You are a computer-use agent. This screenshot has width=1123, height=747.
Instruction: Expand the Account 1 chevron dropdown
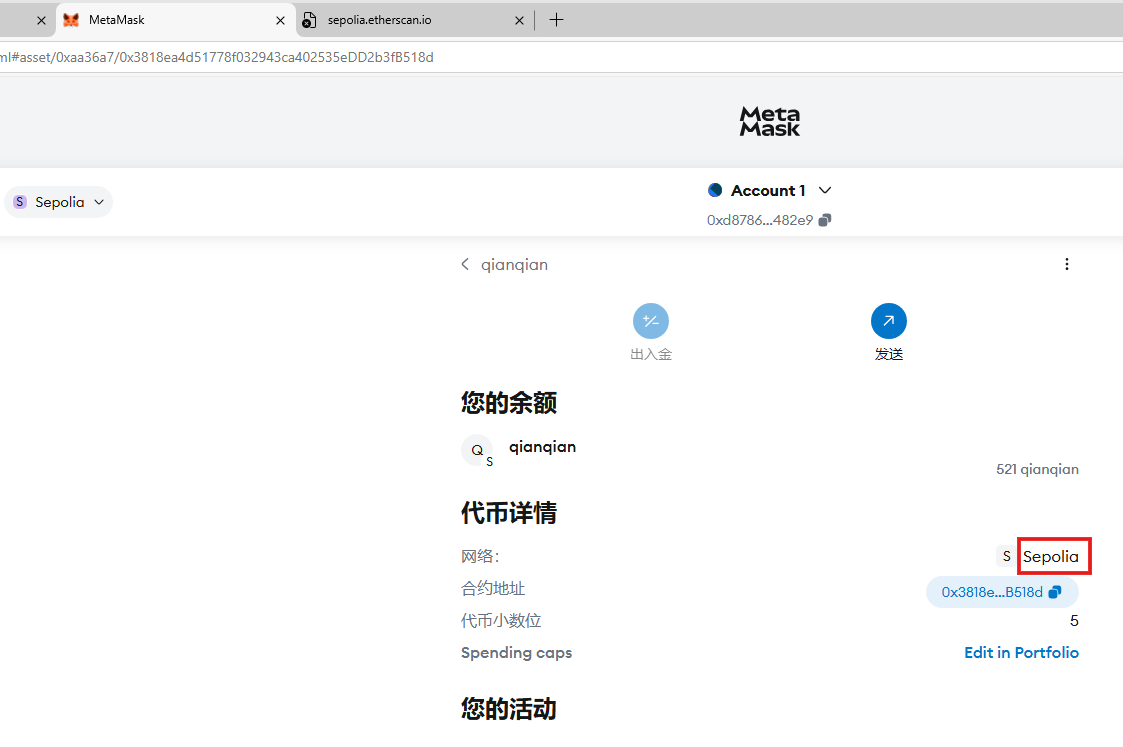pos(825,190)
